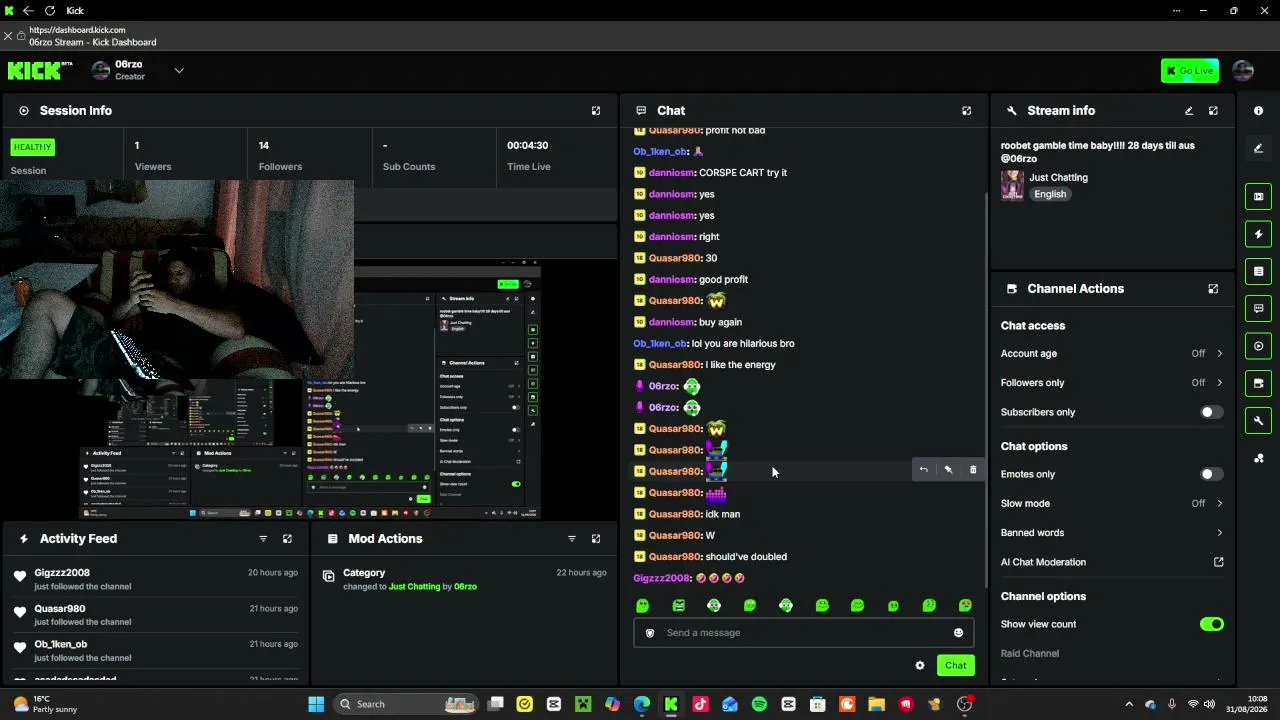
Task: Reload the page from title bar
Action: (x=49, y=11)
